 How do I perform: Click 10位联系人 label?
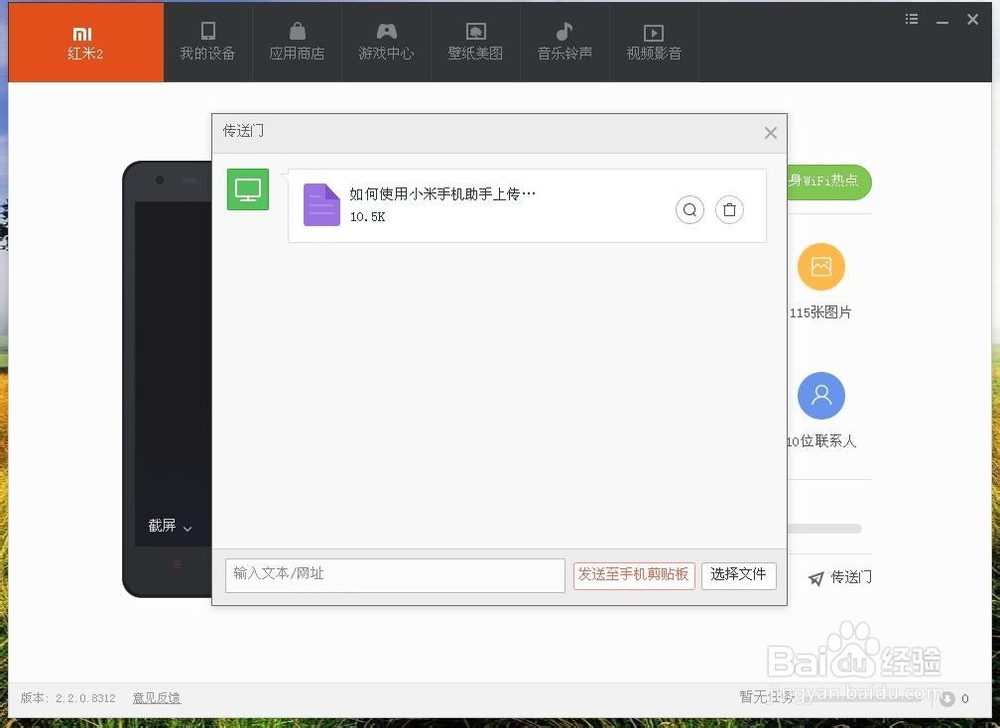tap(821, 441)
